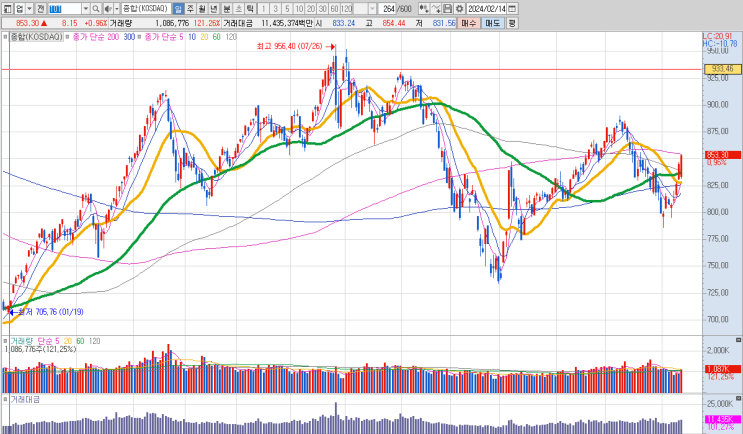Click the gray 120 price moving average legend

click(x=231, y=37)
